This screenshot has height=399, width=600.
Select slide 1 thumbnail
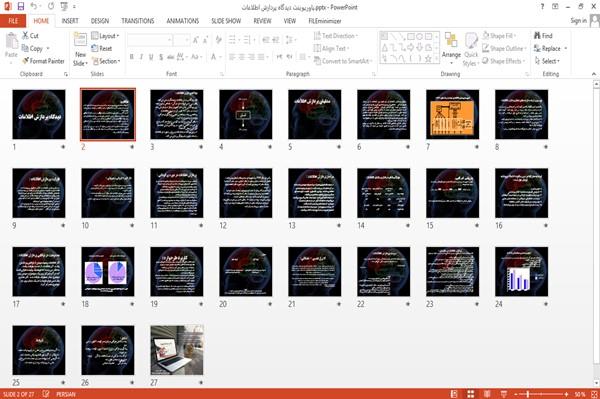point(39,114)
